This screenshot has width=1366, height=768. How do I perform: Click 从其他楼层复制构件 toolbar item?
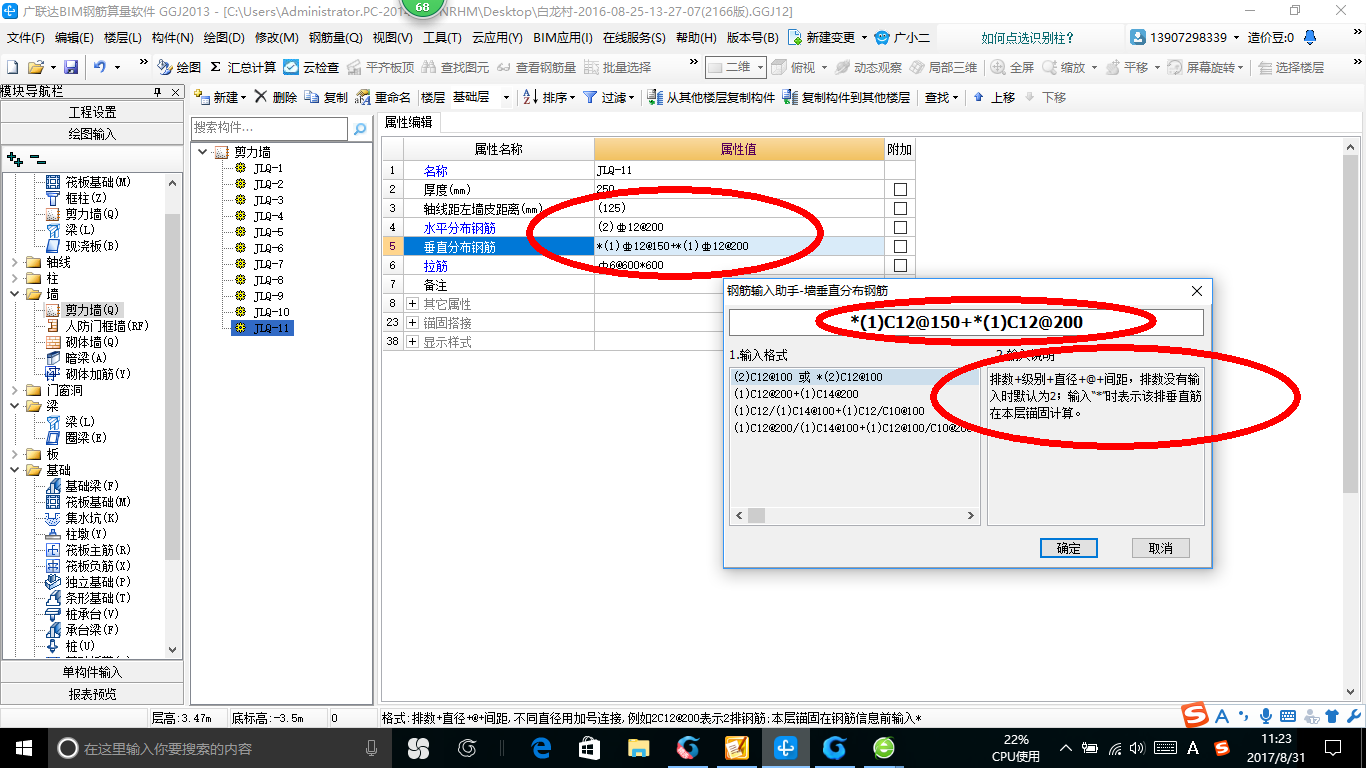pyautogui.click(x=711, y=97)
